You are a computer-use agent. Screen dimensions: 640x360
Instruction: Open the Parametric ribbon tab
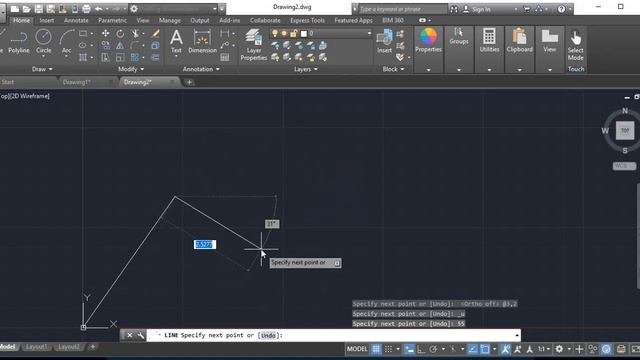[112, 20]
